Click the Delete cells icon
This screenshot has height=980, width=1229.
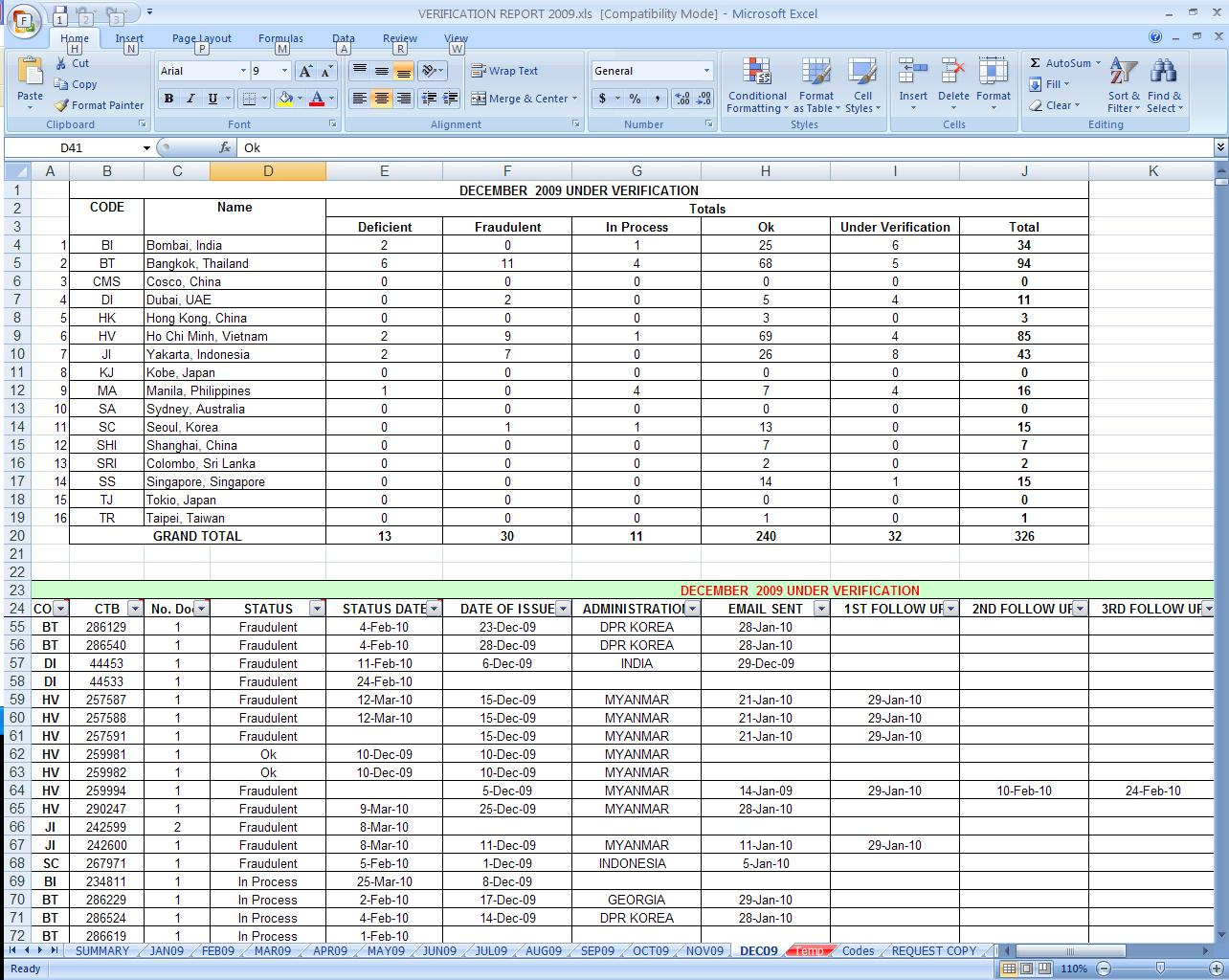(953, 73)
